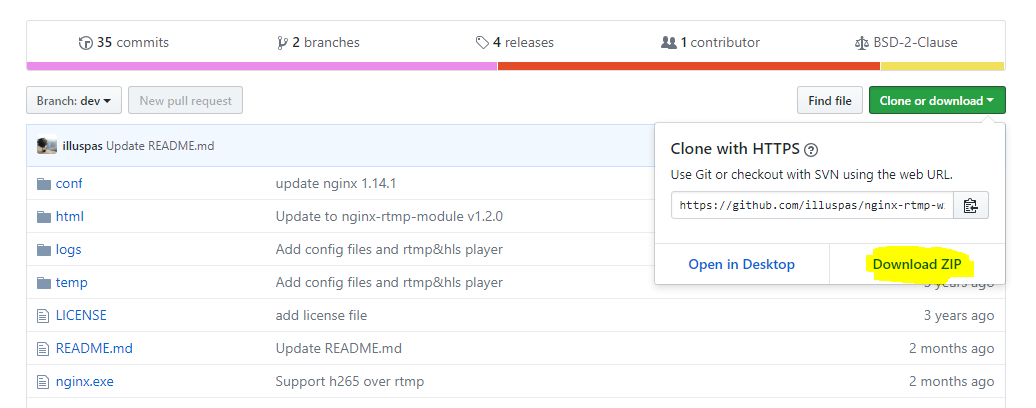Open the nginx.exe file
Viewport: 1036px width, 408px height.
tap(85, 382)
